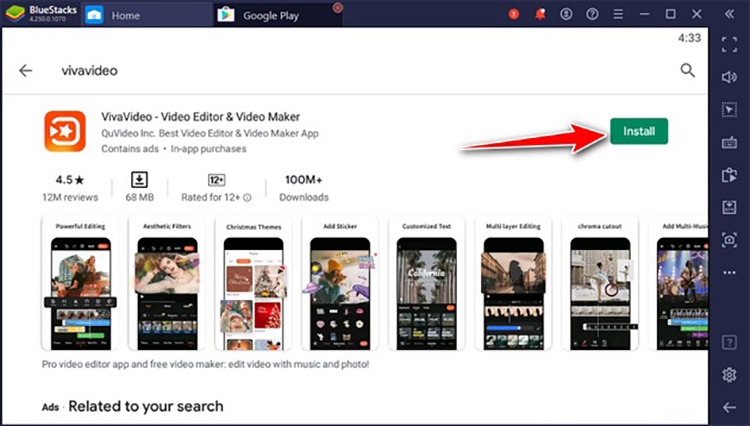Click the volume speaker icon in sidebar

pyautogui.click(x=729, y=77)
